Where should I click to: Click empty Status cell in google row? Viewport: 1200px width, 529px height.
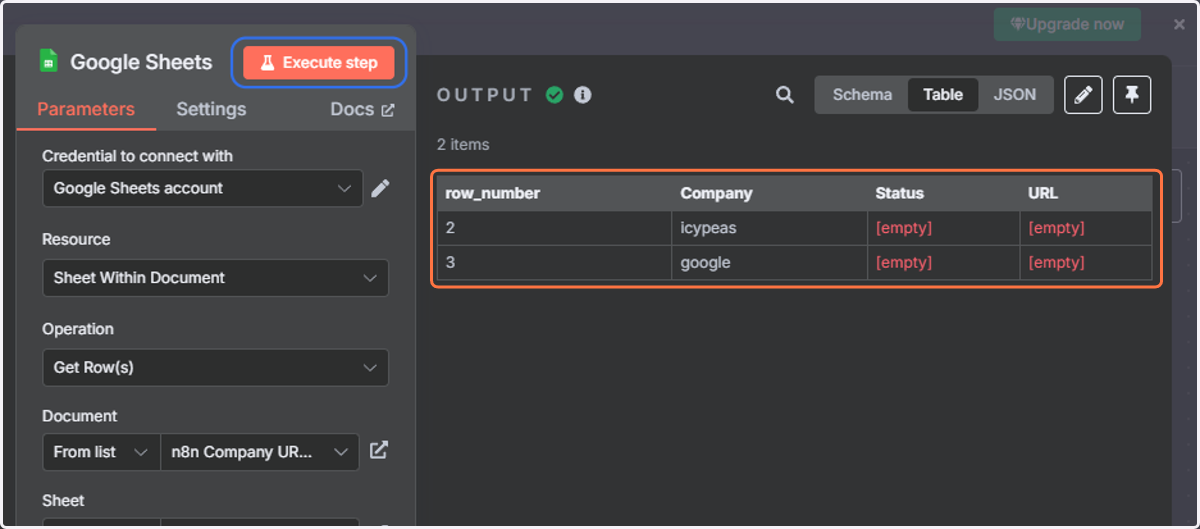[943, 263]
